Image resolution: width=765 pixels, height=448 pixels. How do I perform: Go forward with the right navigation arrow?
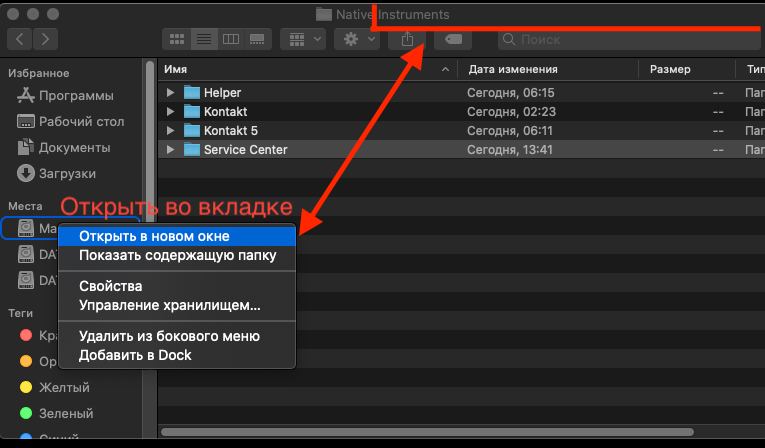click(45, 39)
